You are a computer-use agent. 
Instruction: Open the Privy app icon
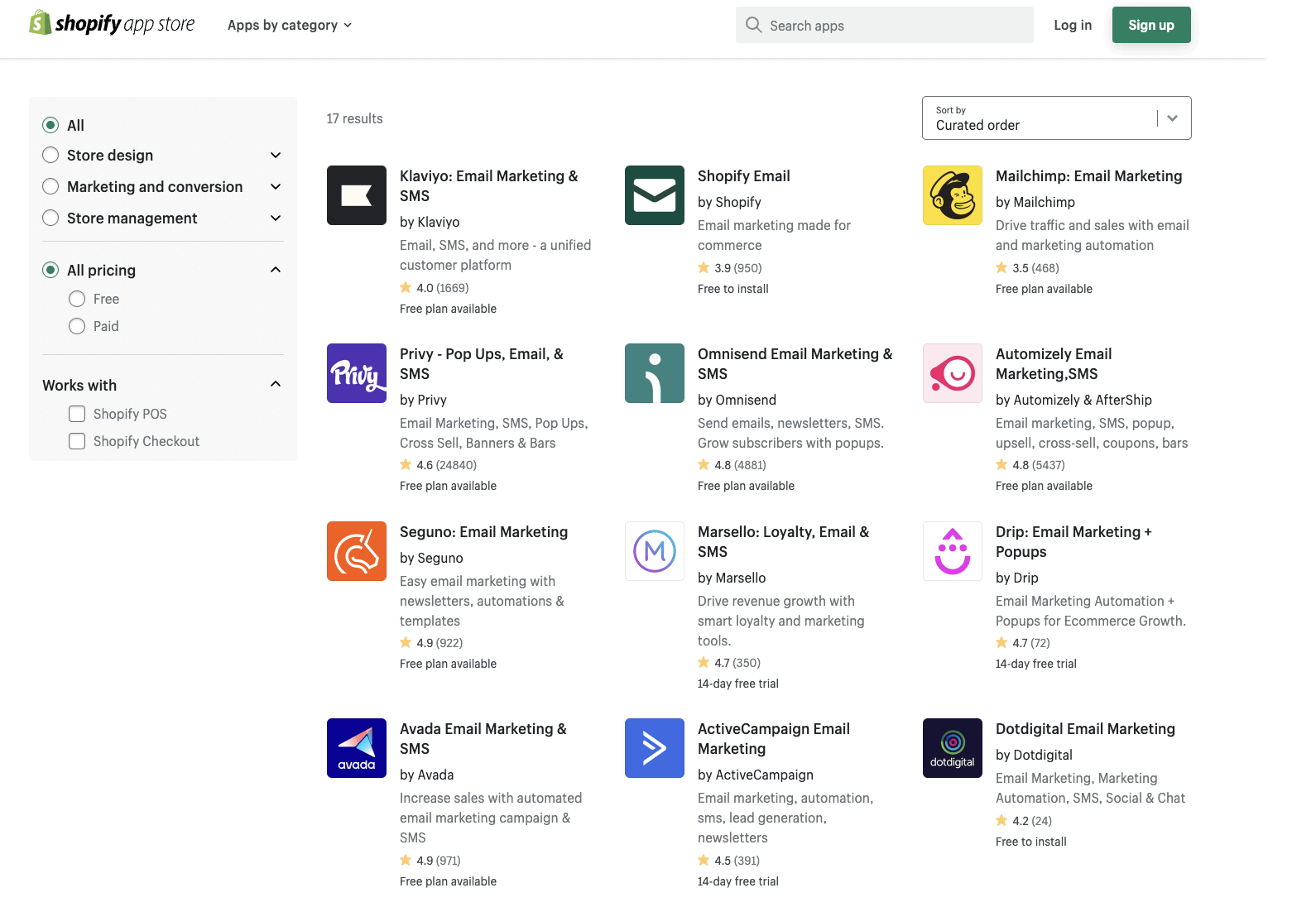[x=357, y=373]
